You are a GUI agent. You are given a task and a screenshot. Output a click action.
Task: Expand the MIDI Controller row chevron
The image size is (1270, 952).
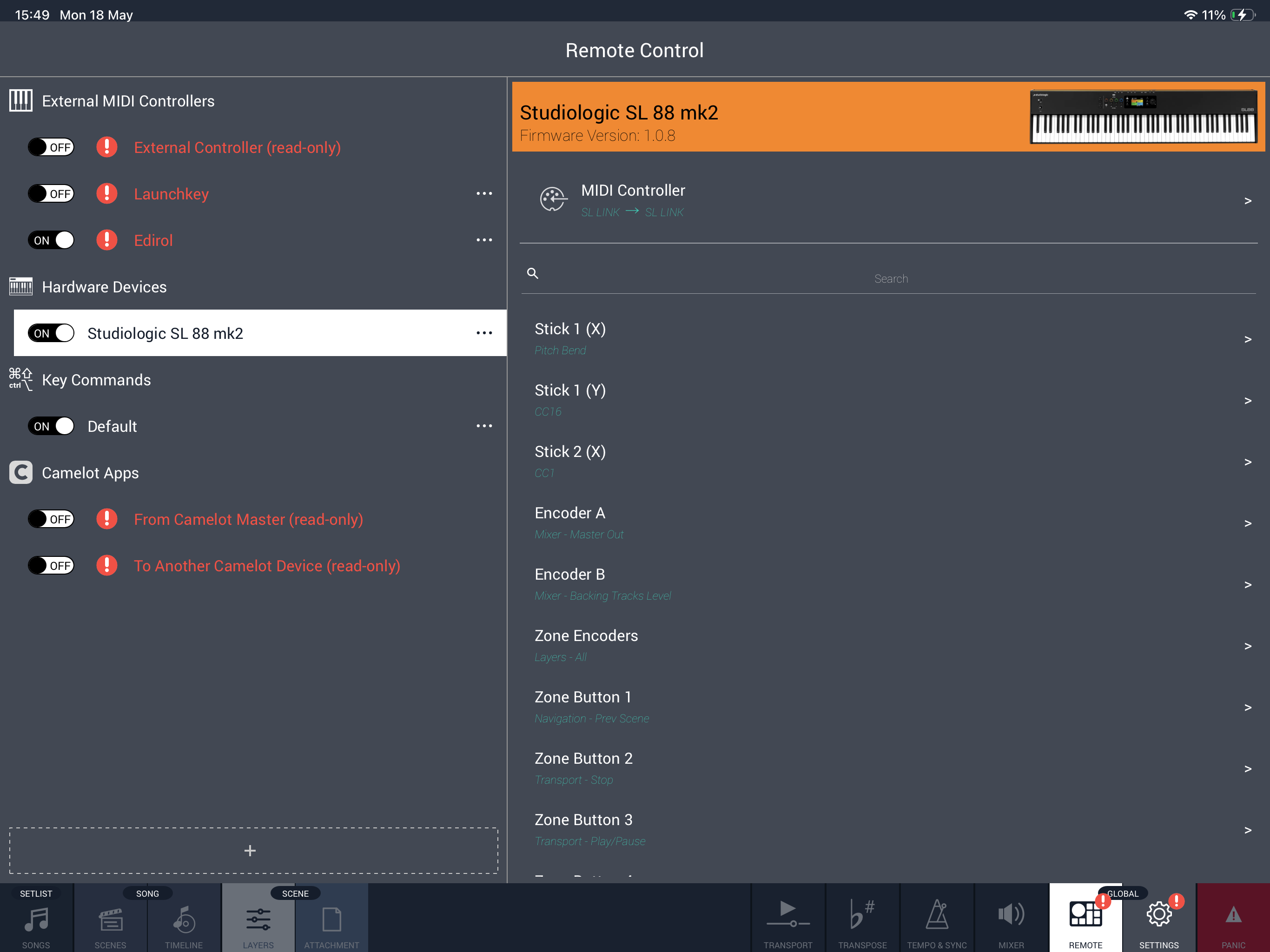(1247, 201)
